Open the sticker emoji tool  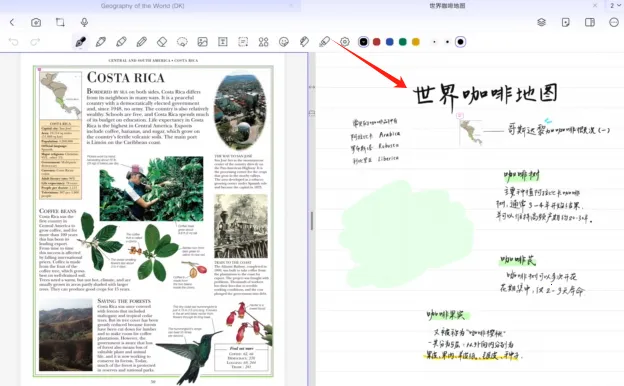pos(284,42)
